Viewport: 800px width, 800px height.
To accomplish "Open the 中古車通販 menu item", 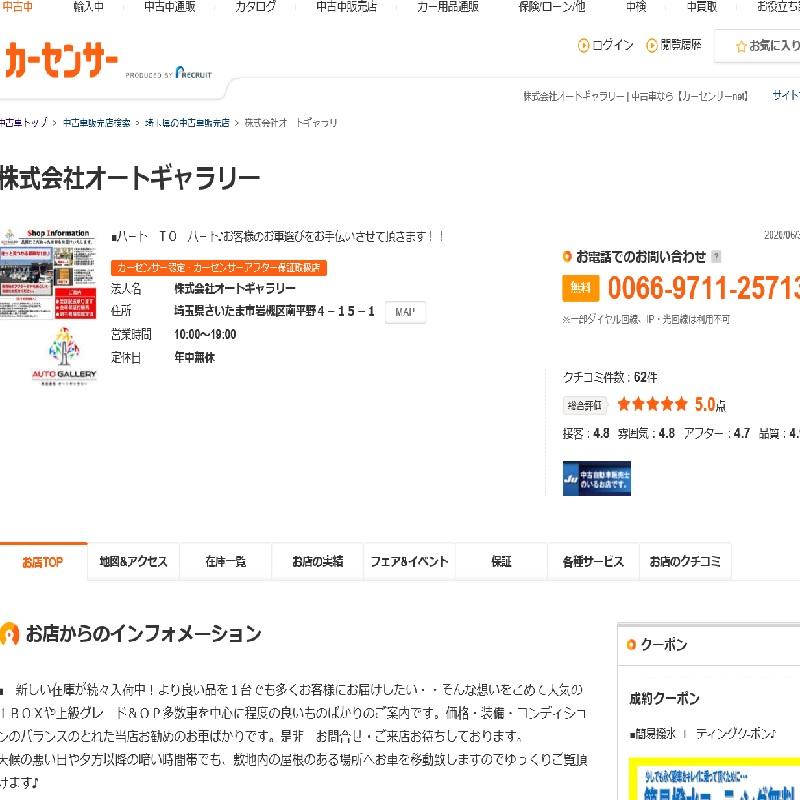I will tap(169, 7).
